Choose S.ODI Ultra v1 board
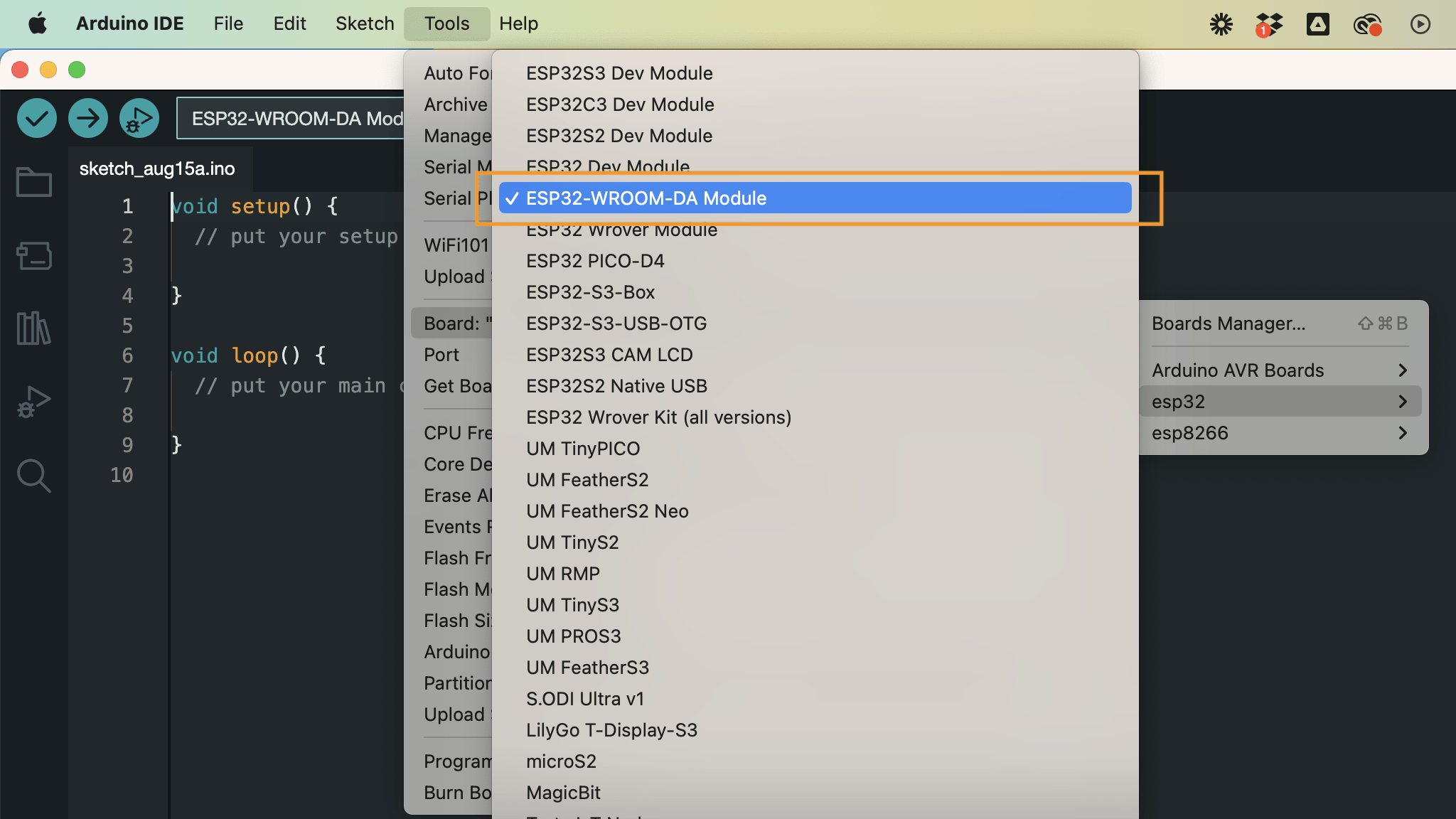Viewport: 1456px width, 819px height. 815,699
